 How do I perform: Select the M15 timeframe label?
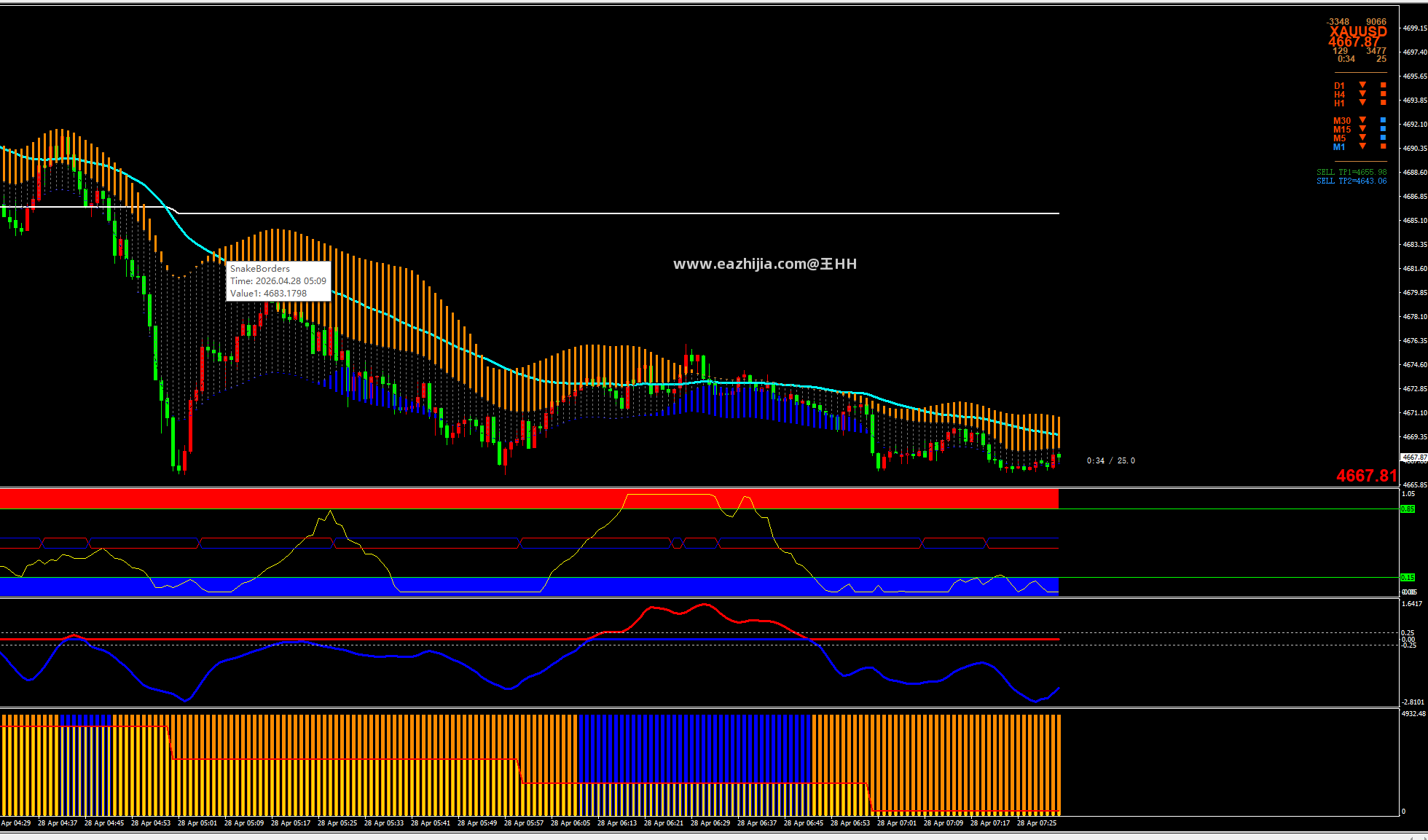(x=1342, y=130)
